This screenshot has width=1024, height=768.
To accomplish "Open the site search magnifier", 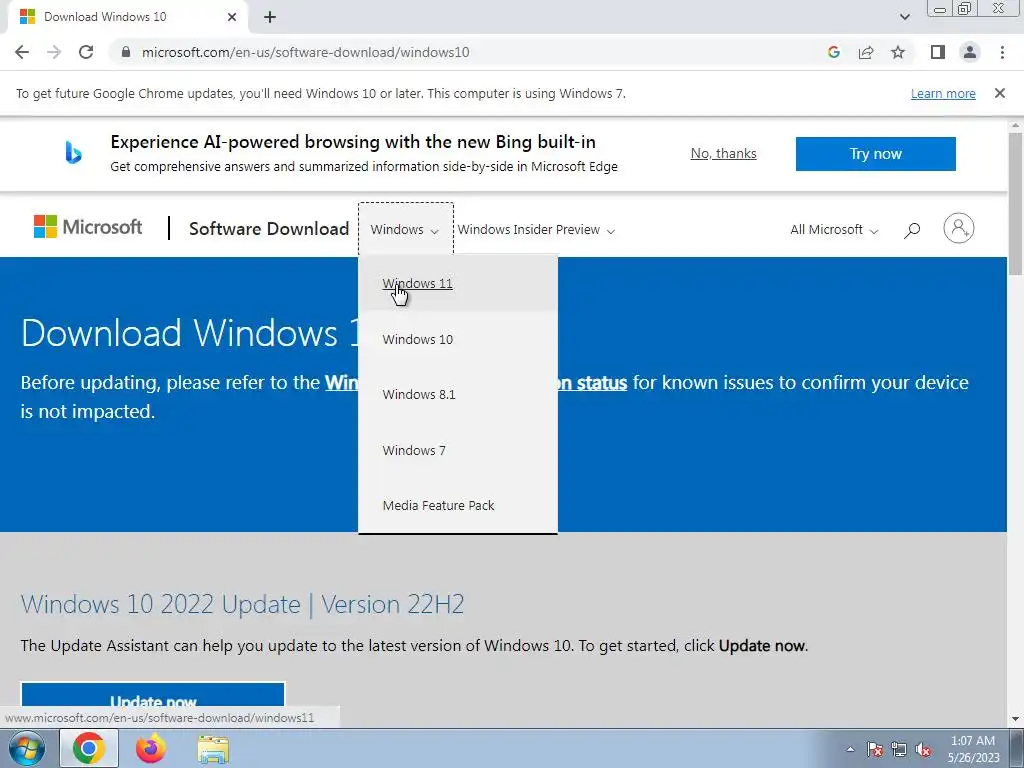I will click(912, 230).
